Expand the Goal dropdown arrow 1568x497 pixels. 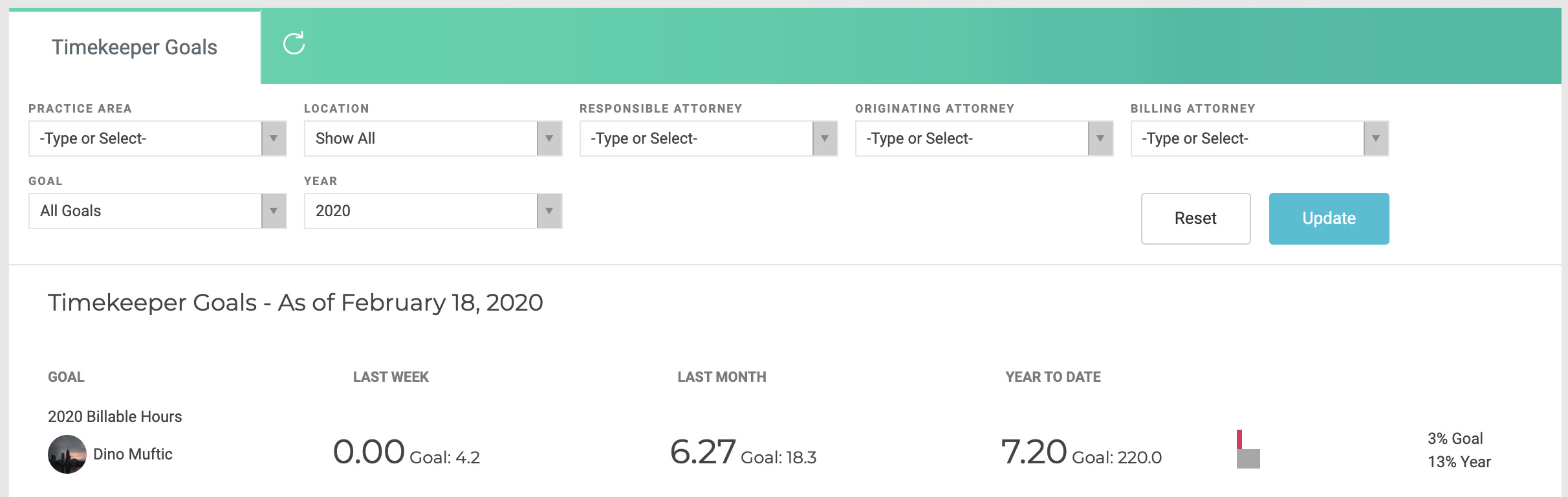point(274,211)
